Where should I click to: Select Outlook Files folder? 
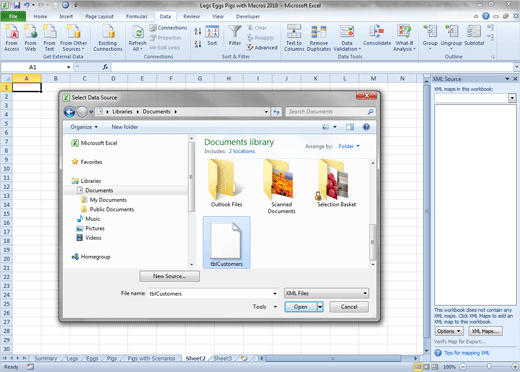pos(226,183)
